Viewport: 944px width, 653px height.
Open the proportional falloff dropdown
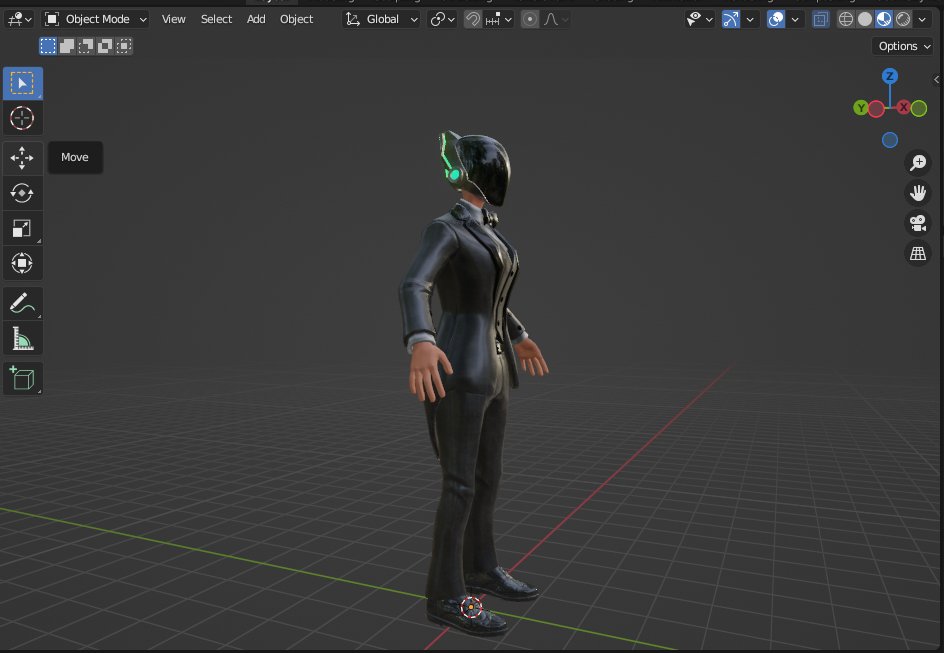click(x=554, y=19)
